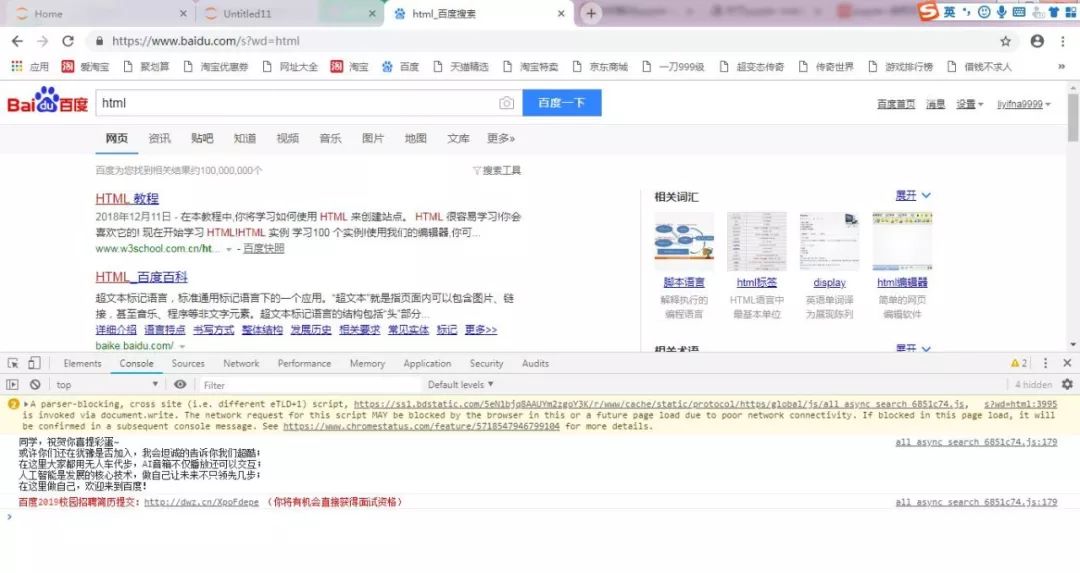
Task: Open the 搜索工具 filter
Action: (x=497, y=170)
